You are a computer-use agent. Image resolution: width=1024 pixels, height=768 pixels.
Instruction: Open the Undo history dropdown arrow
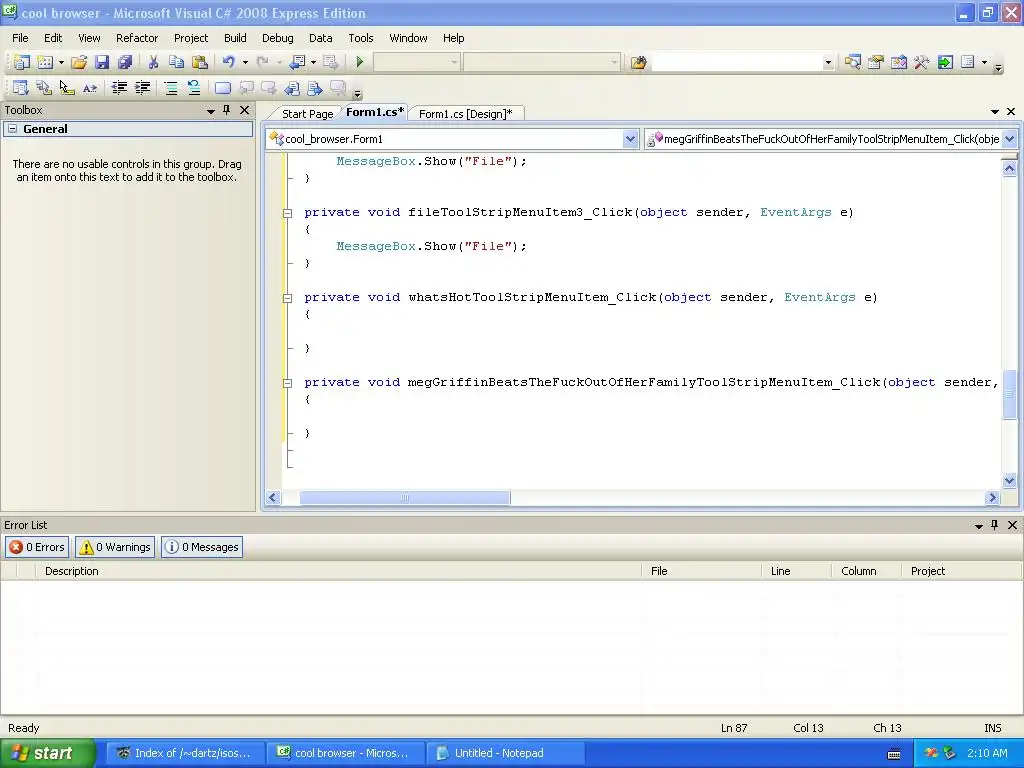tap(246, 62)
